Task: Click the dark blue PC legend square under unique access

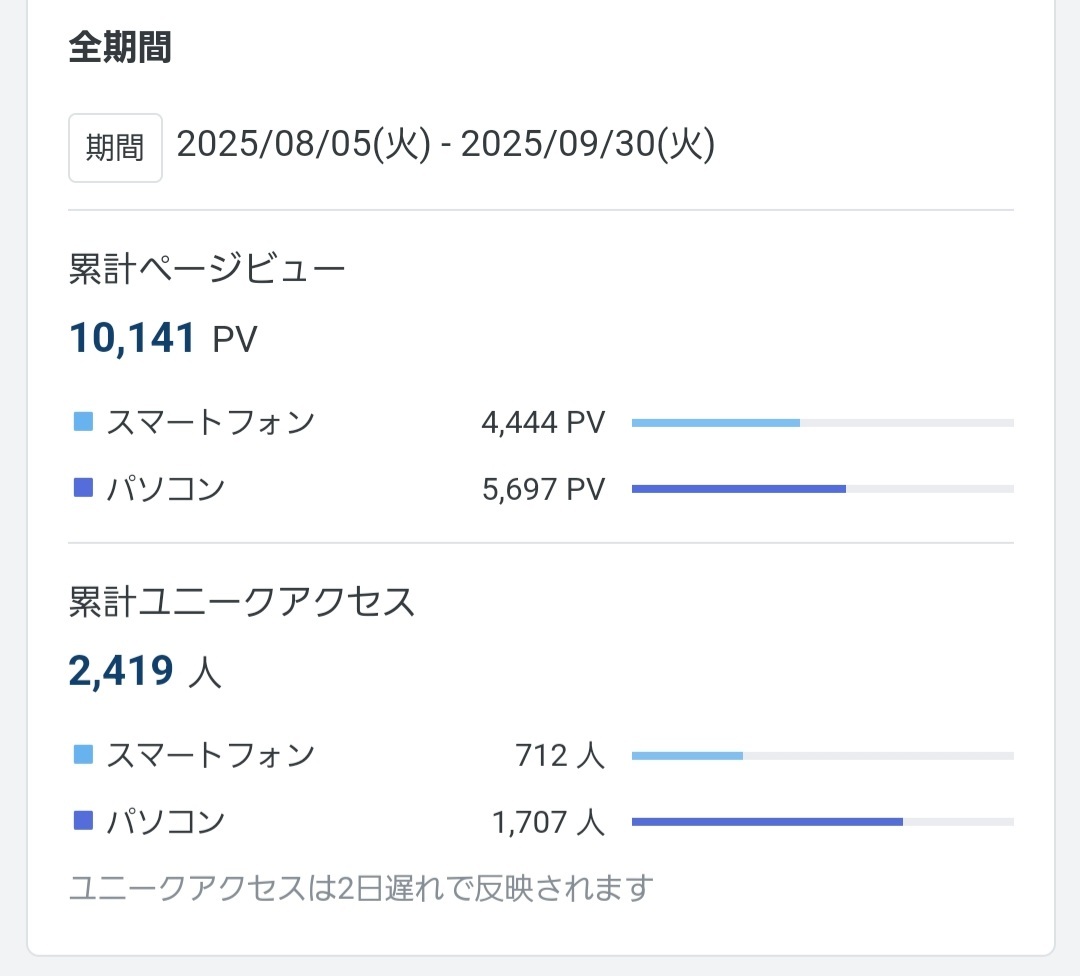Action: [84, 821]
